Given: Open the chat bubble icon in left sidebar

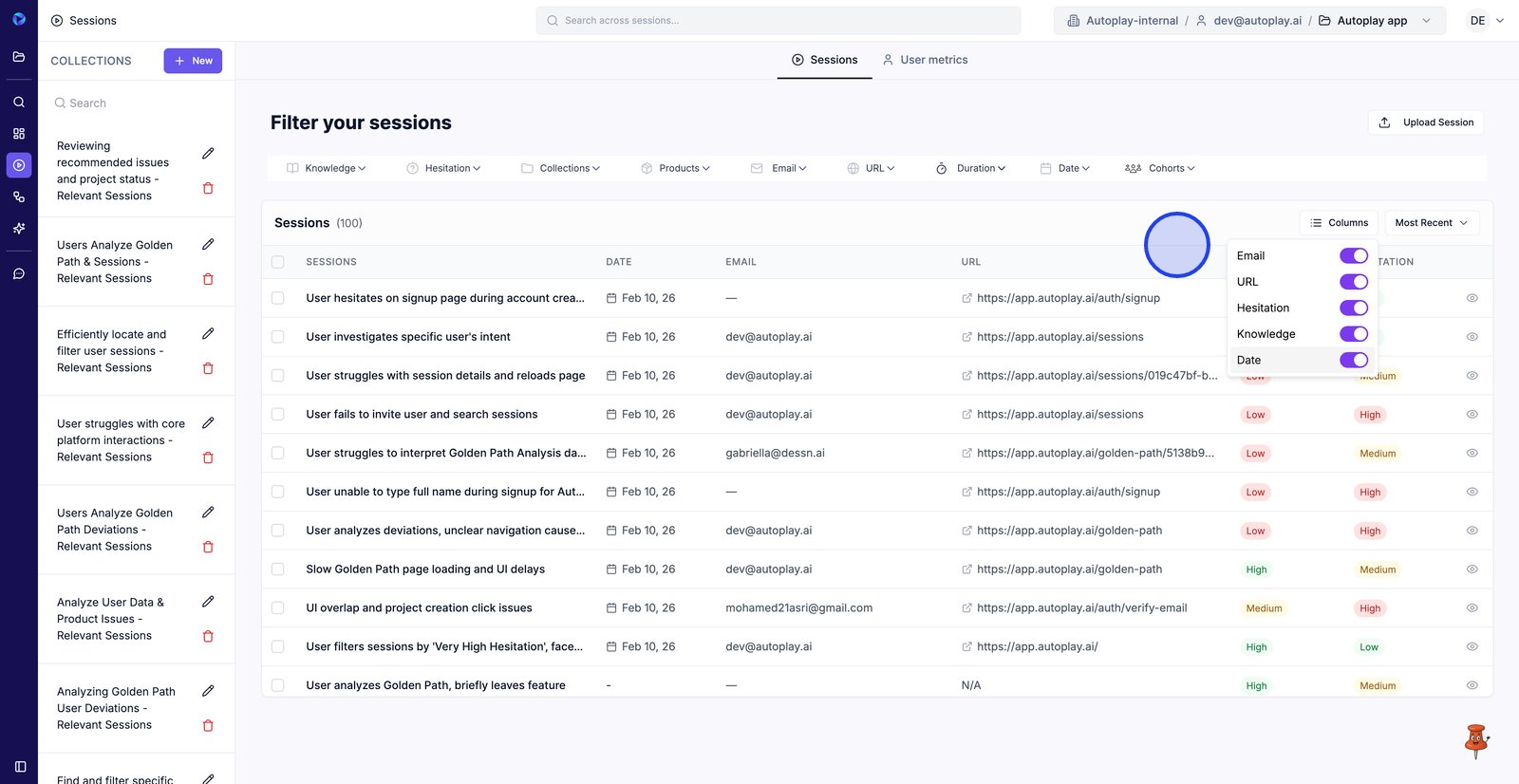Looking at the screenshot, I should pyautogui.click(x=19, y=273).
